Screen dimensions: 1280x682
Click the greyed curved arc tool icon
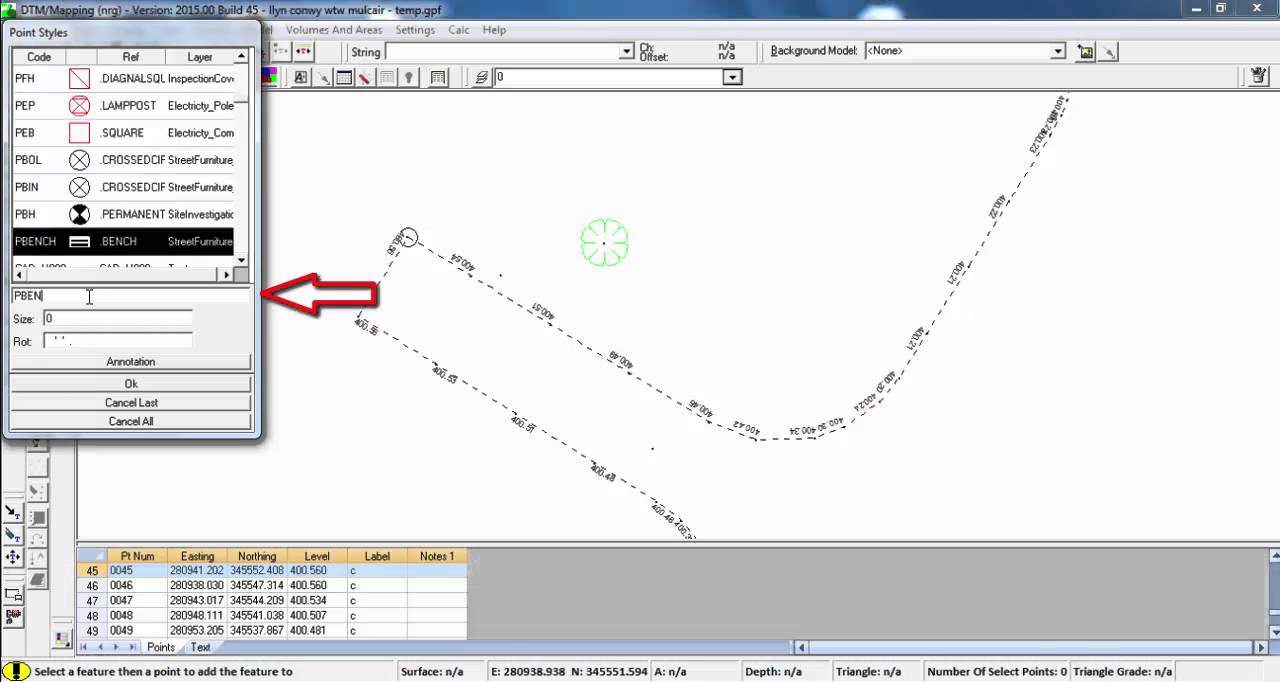(x=37, y=538)
